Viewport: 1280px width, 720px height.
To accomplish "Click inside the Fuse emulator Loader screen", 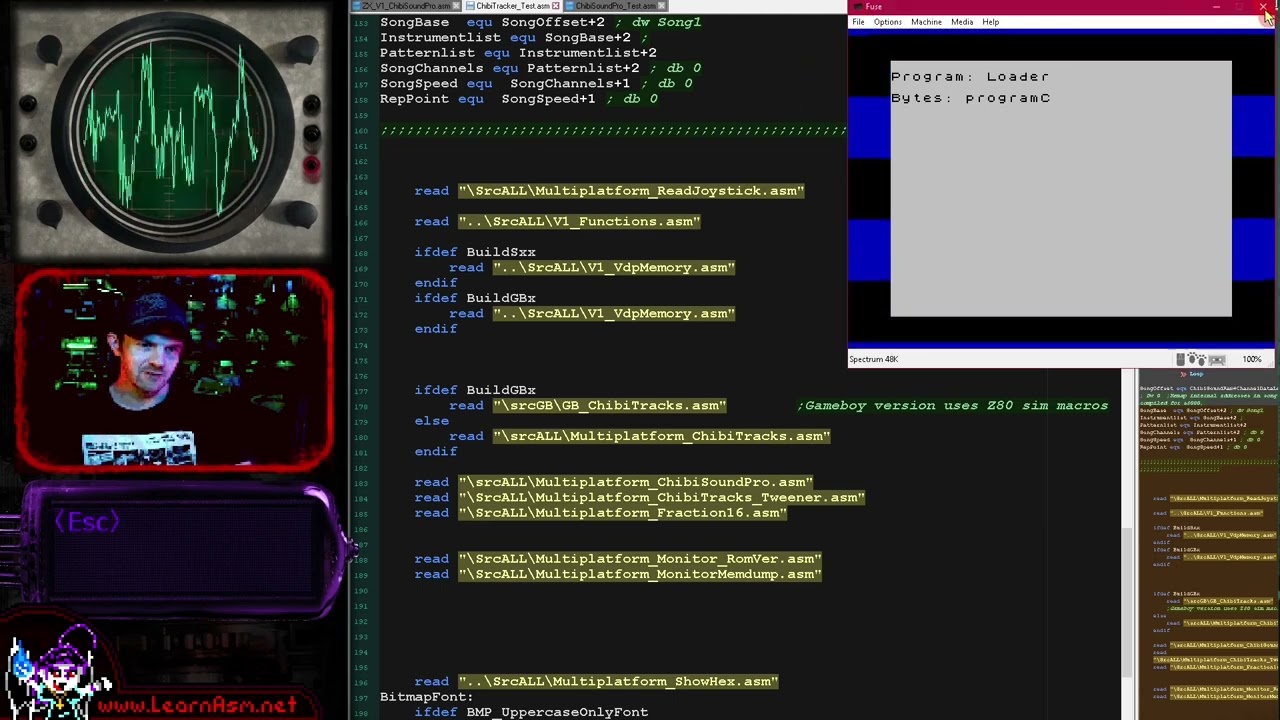I will click(1060, 190).
